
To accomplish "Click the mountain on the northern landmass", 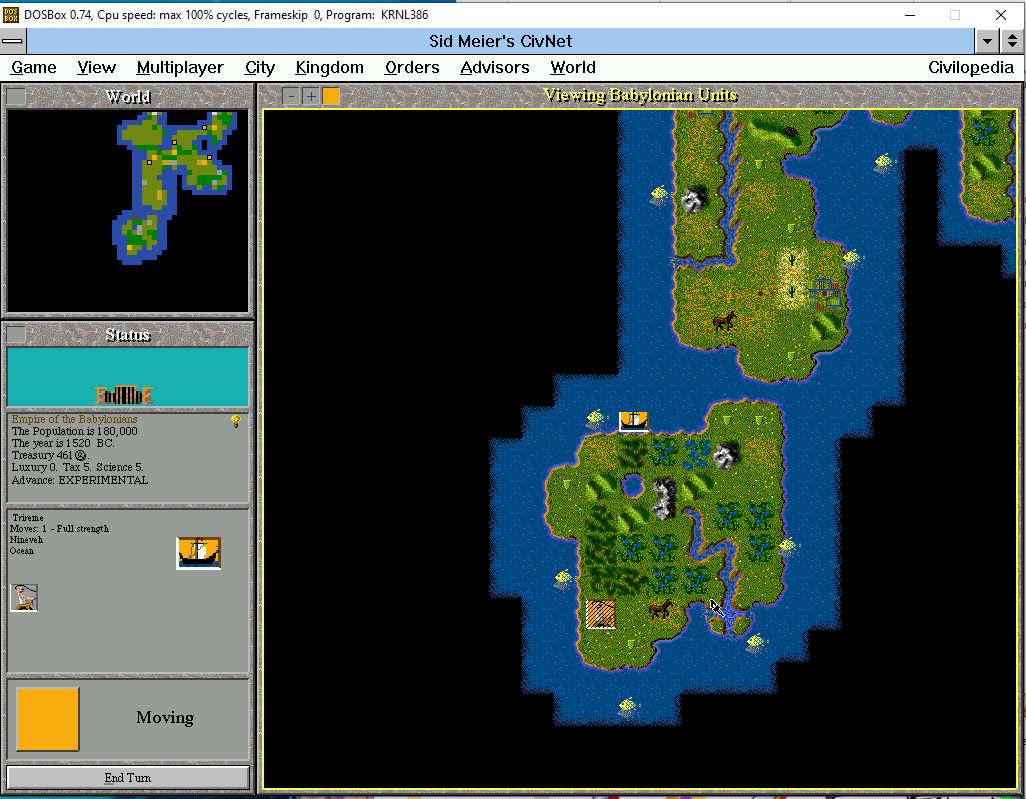I will click(694, 198).
